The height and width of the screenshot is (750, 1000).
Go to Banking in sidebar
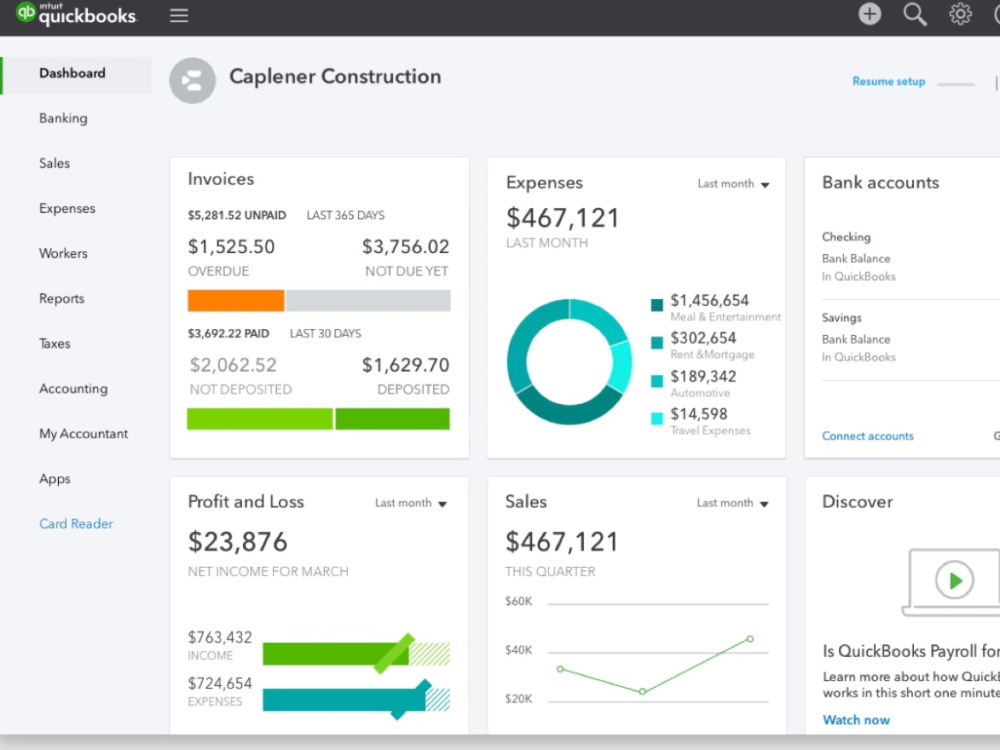(63, 118)
